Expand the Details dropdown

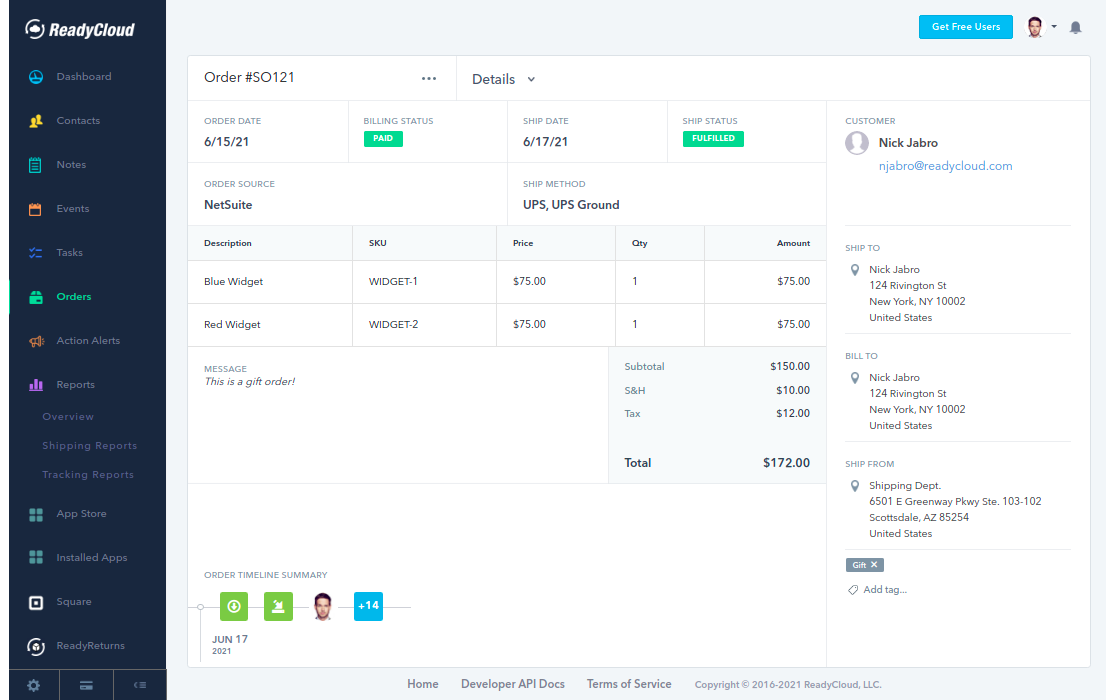click(x=504, y=79)
